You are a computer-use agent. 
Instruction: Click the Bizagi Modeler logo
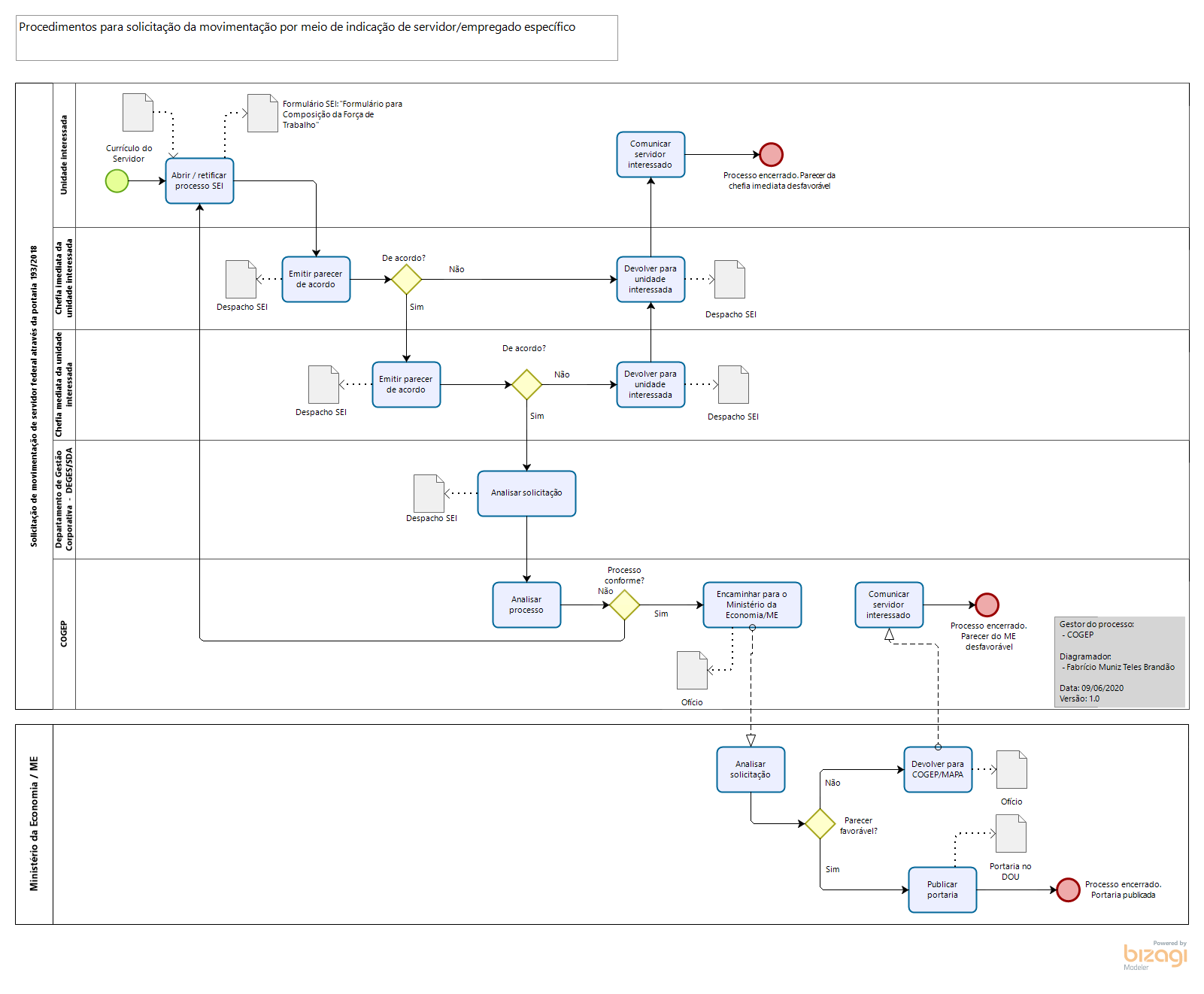[x=1154, y=955]
